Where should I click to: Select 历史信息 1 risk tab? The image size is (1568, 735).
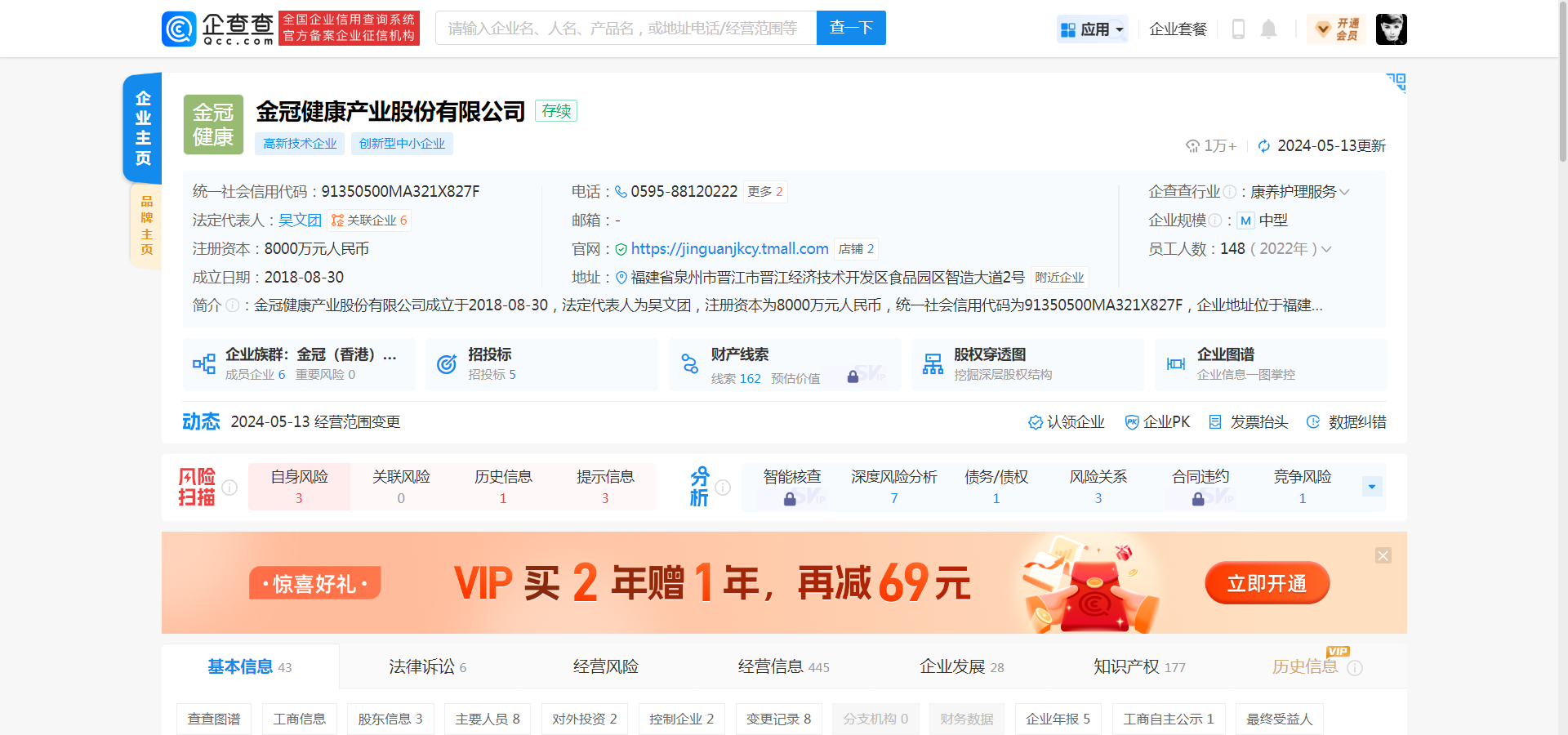tap(503, 487)
